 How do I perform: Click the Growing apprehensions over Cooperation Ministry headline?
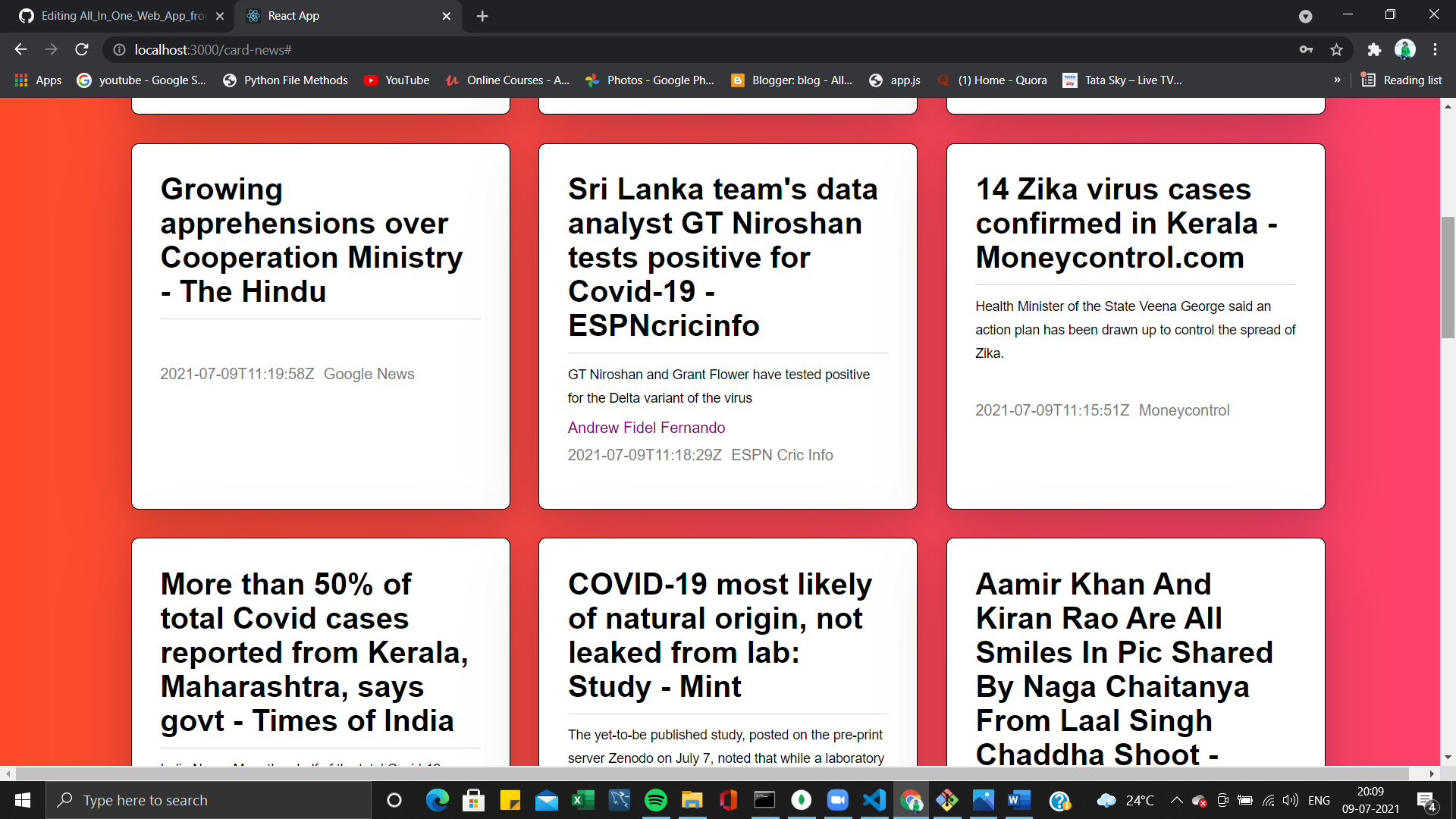pyautogui.click(x=312, y=240)
